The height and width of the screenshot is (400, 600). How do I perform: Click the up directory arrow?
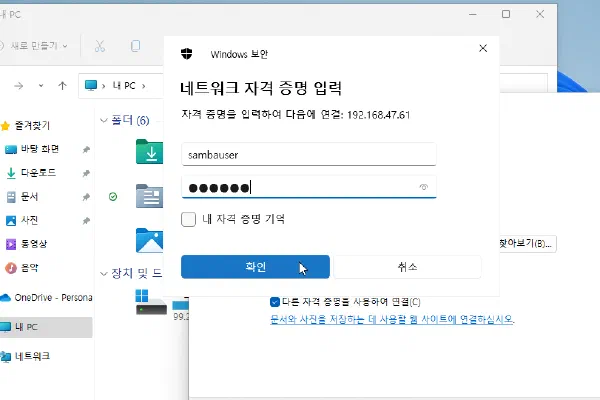tap(62, 86)
